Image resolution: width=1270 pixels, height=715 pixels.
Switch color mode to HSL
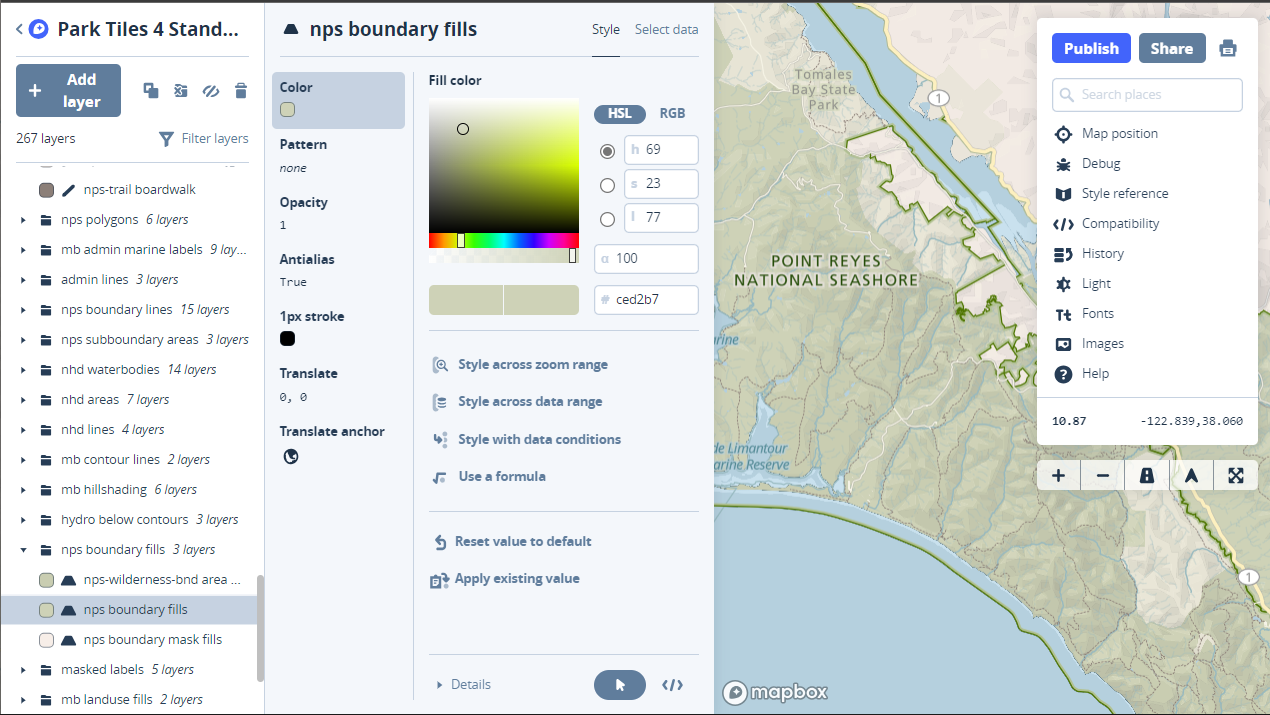pyautogui.click(x=620, y=114)
